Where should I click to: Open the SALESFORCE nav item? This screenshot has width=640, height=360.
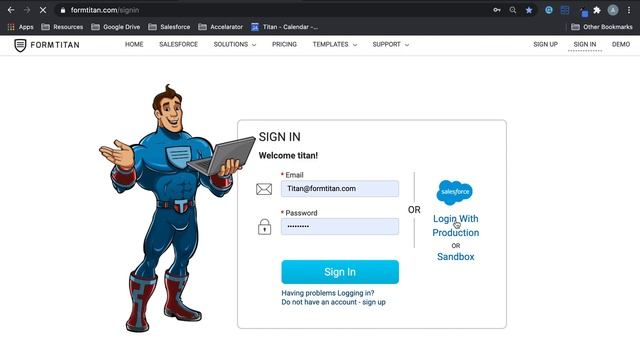pos(178,44)
